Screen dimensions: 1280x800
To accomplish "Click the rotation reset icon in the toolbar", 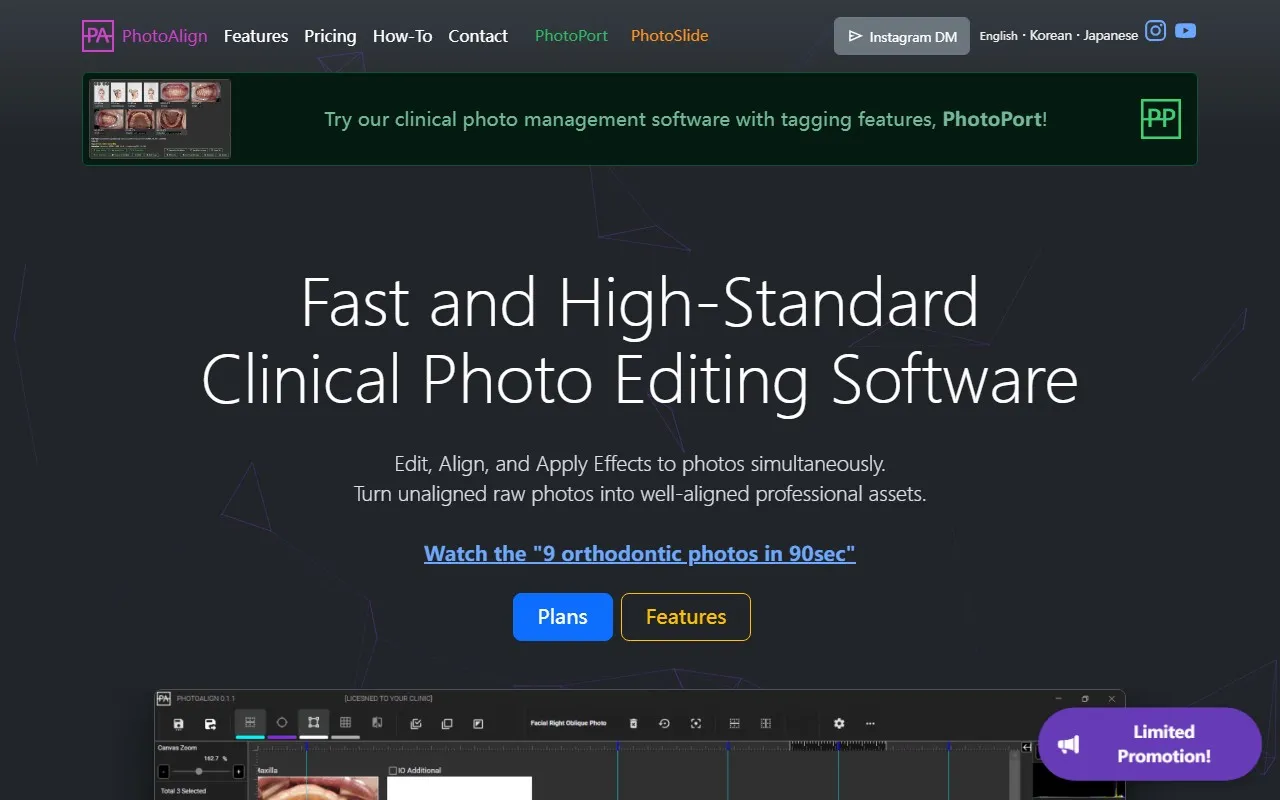I will (x=664, y=723).
